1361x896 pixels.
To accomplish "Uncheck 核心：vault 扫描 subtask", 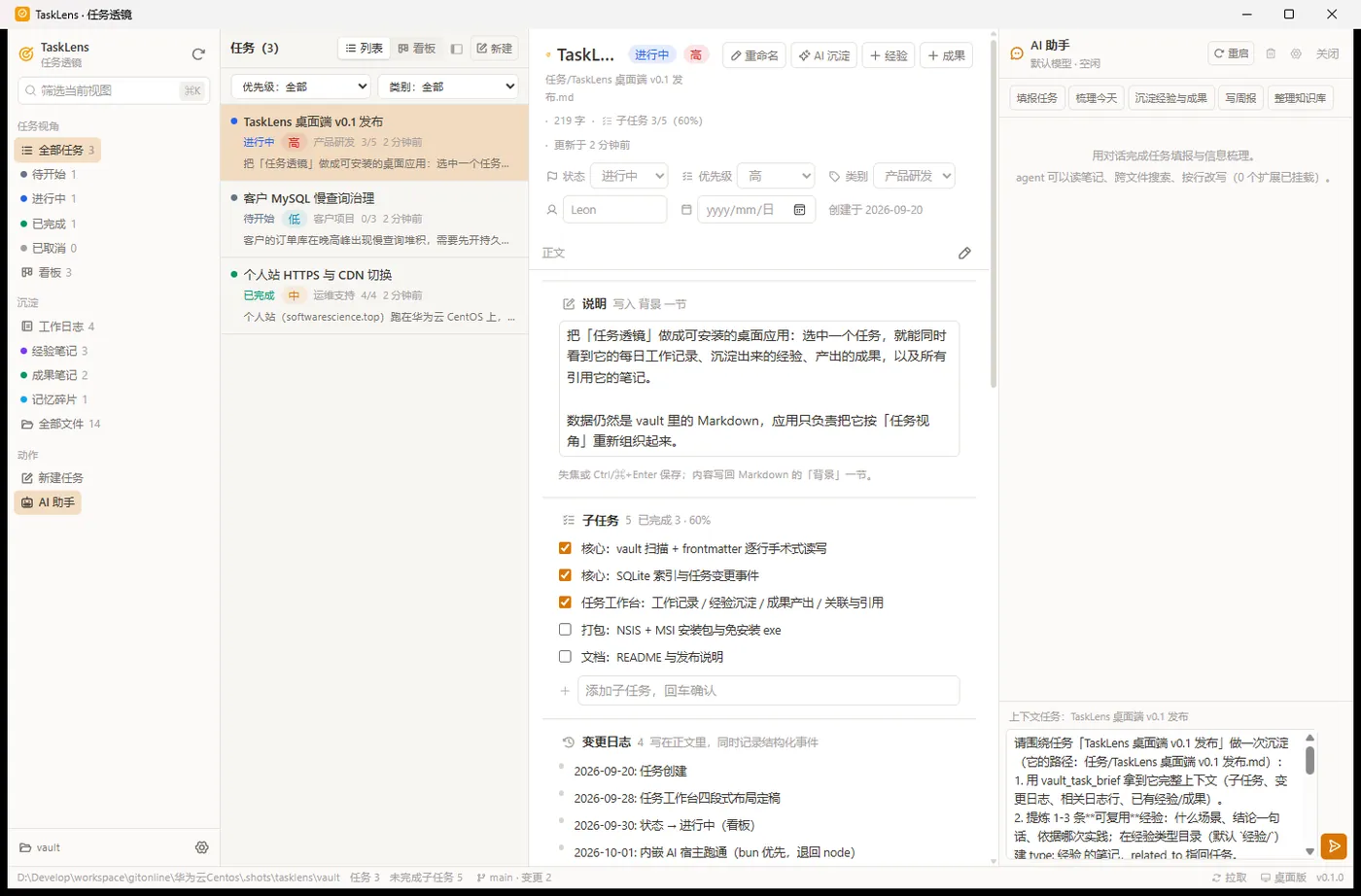I will (565, 548).
